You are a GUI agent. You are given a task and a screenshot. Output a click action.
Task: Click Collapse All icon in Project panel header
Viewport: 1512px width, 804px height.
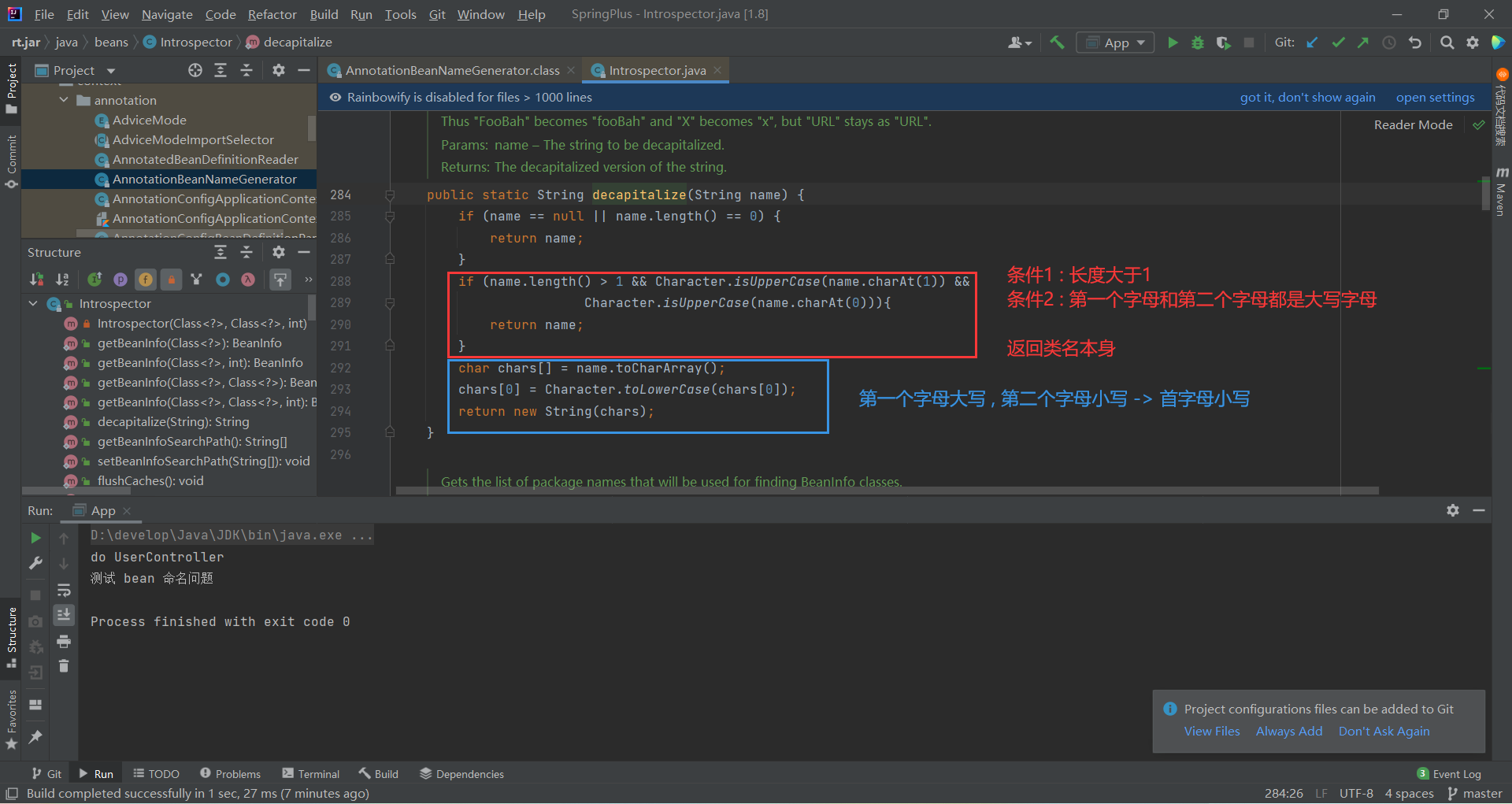[x=246, y=70]
